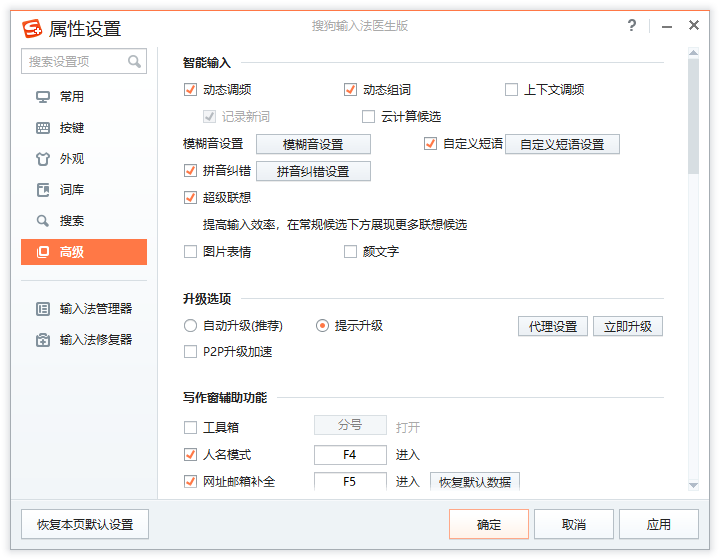This screenshot has height=560, width=720.
Task: Open 自定义短语设置 button
Action: pos(562,144)
